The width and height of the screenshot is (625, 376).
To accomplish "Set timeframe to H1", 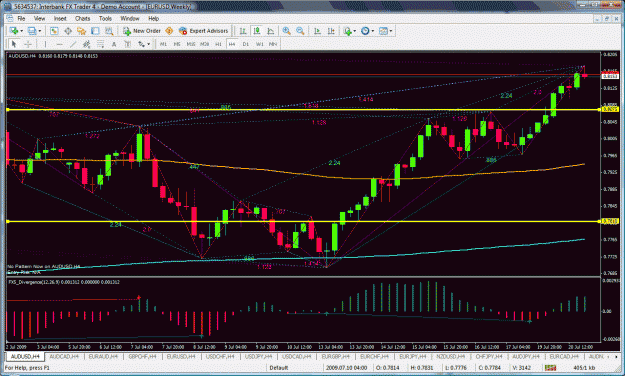I will 218,44.
